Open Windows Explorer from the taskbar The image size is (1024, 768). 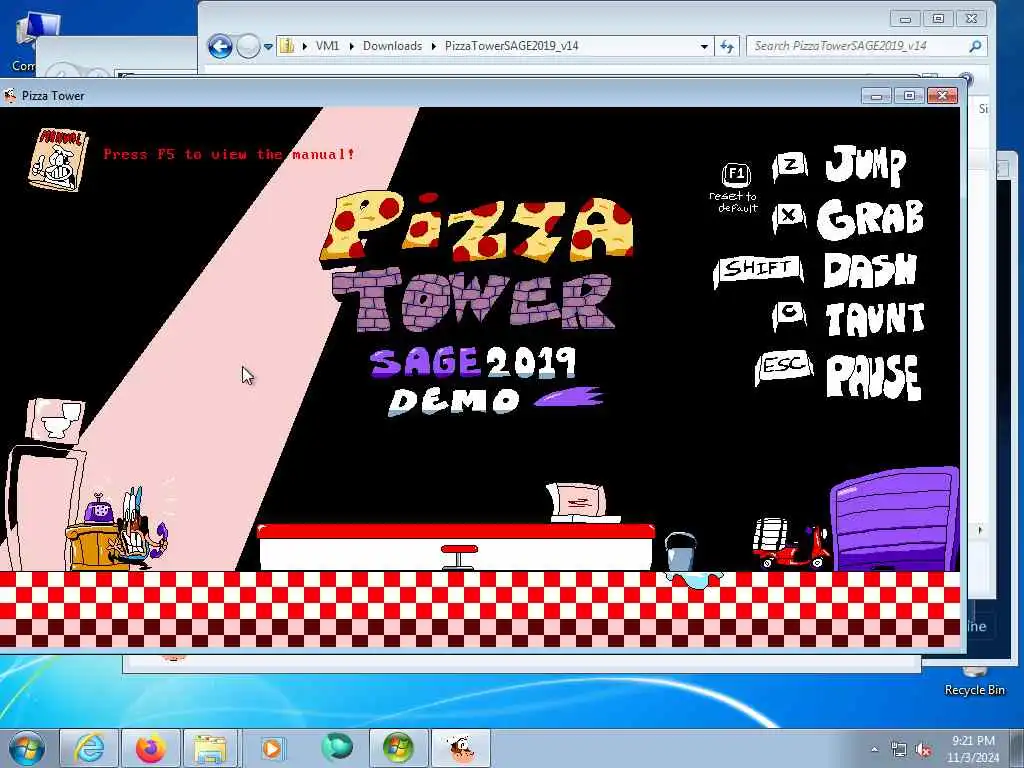pyautogui.click(x=210, y=748)
